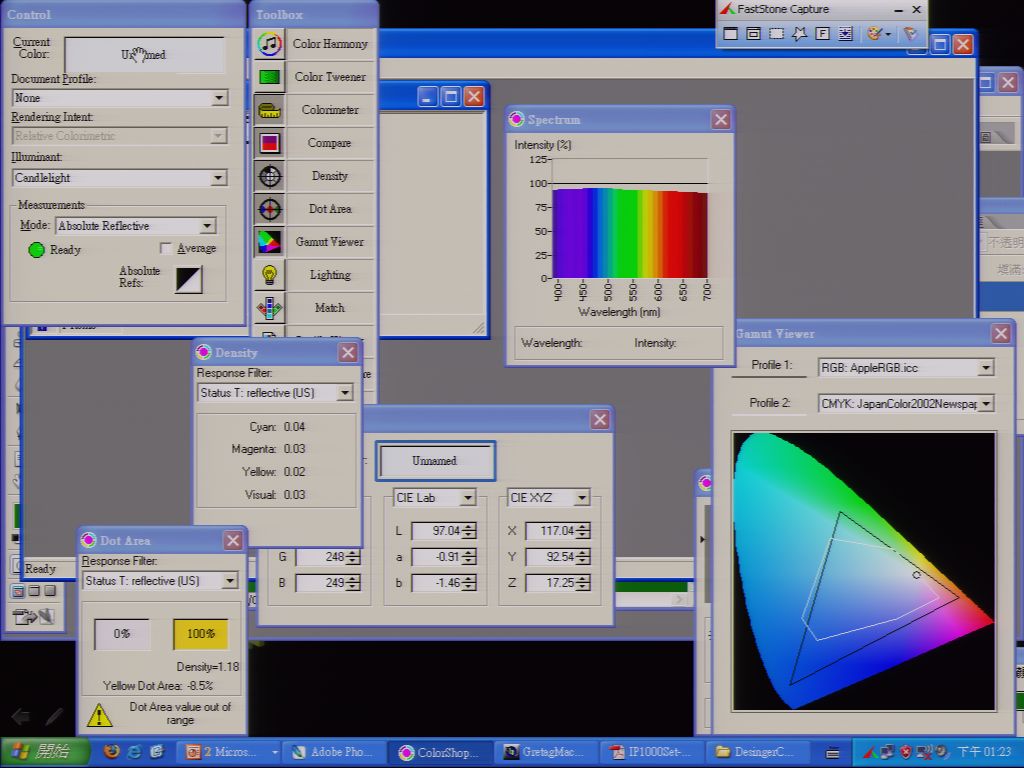
Task: Click the Absolute Refs black-white swatch
Action: [189, 280]
